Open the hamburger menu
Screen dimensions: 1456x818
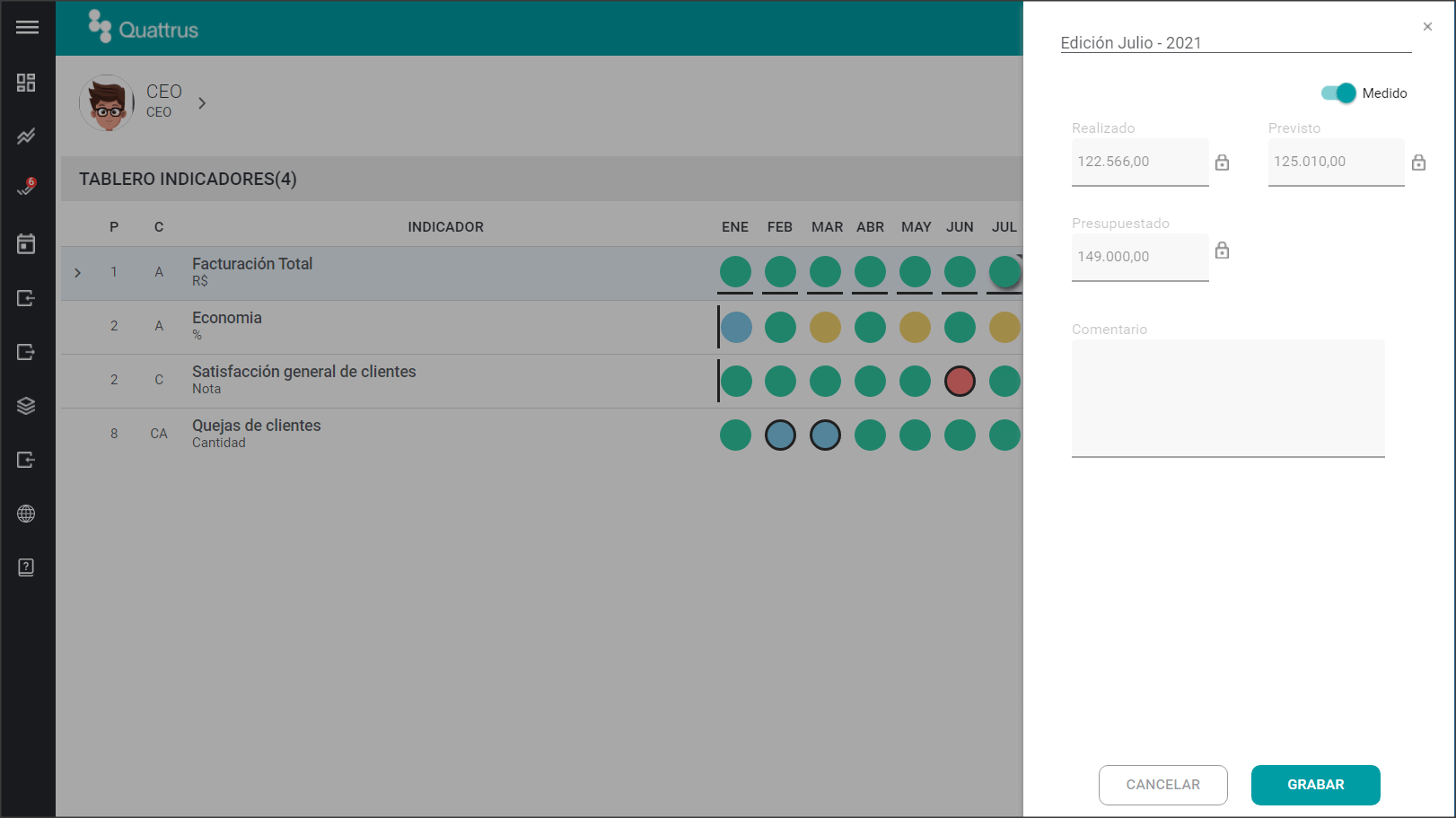point(27,28)
